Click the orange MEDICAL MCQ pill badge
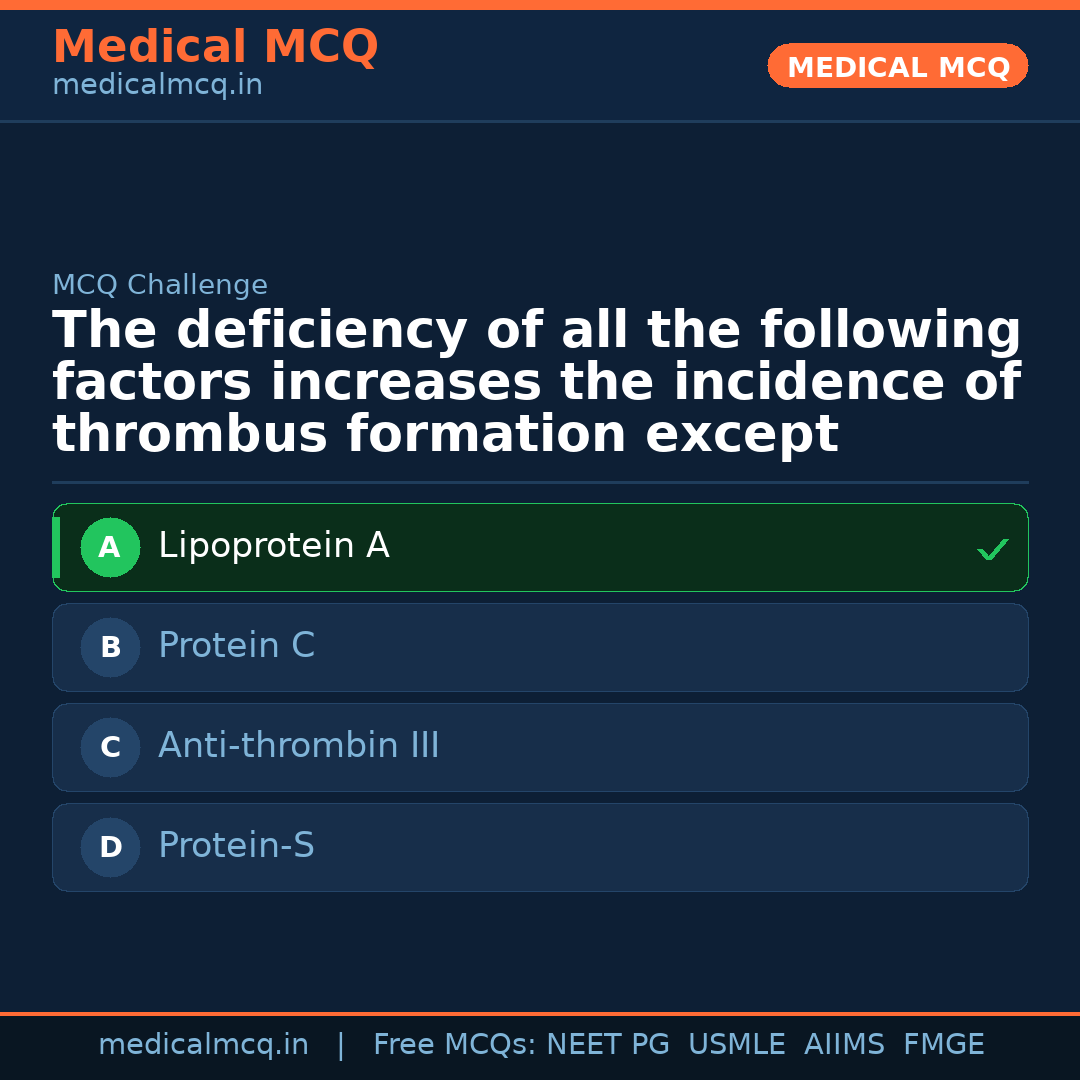 click(x=897, y=67)
